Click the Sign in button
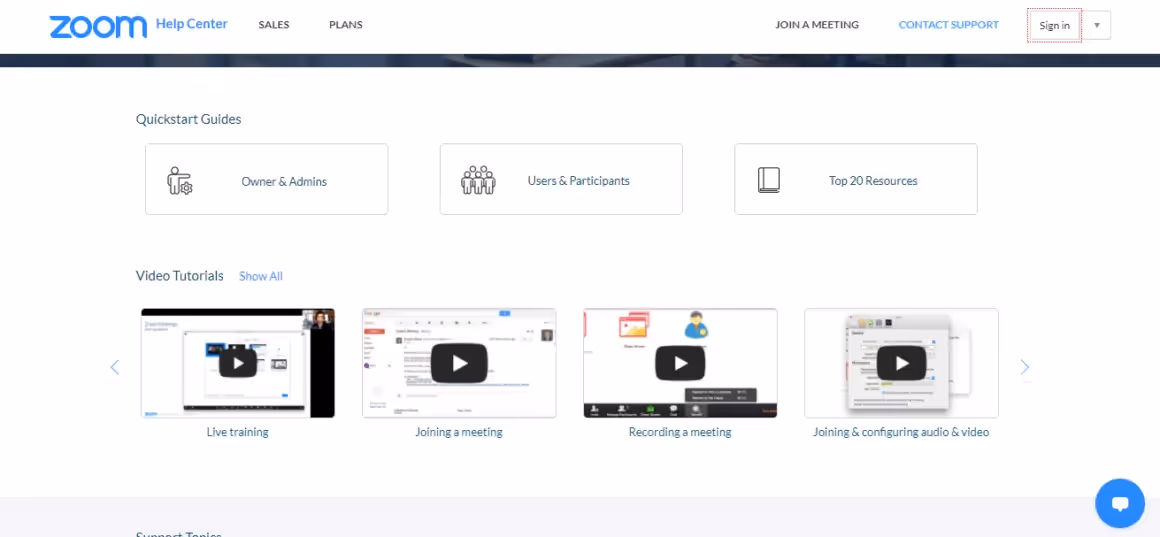 click(x=1054, y=25)
